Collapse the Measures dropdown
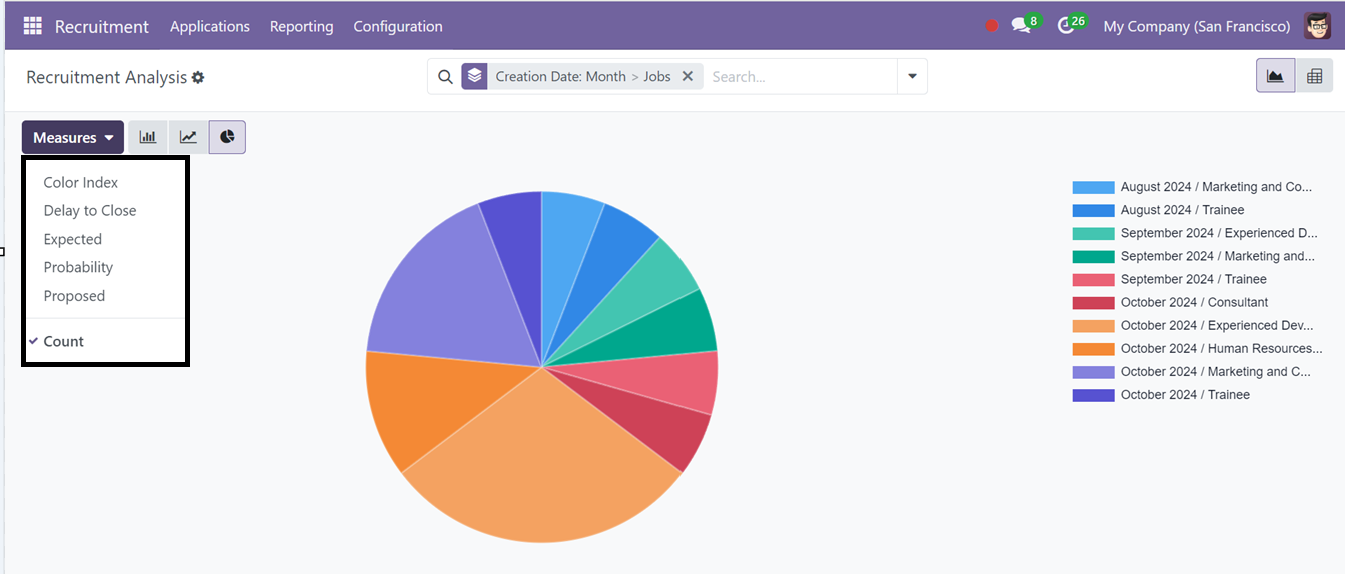This screenshot has height=574, width=1345. [73, 137]
